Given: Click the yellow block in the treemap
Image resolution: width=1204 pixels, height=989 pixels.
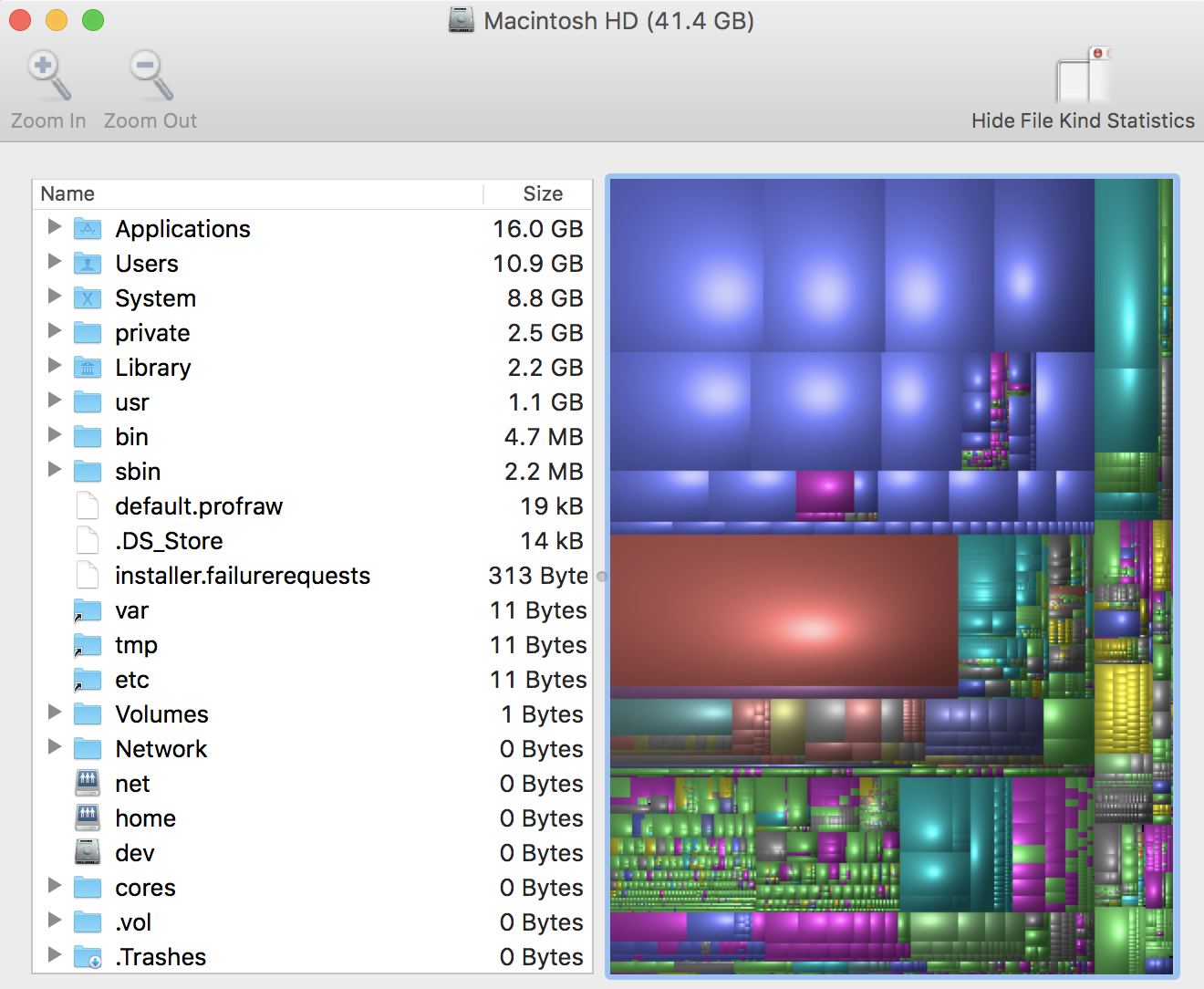Looking at the screenshot, I should pos(1121,707).
